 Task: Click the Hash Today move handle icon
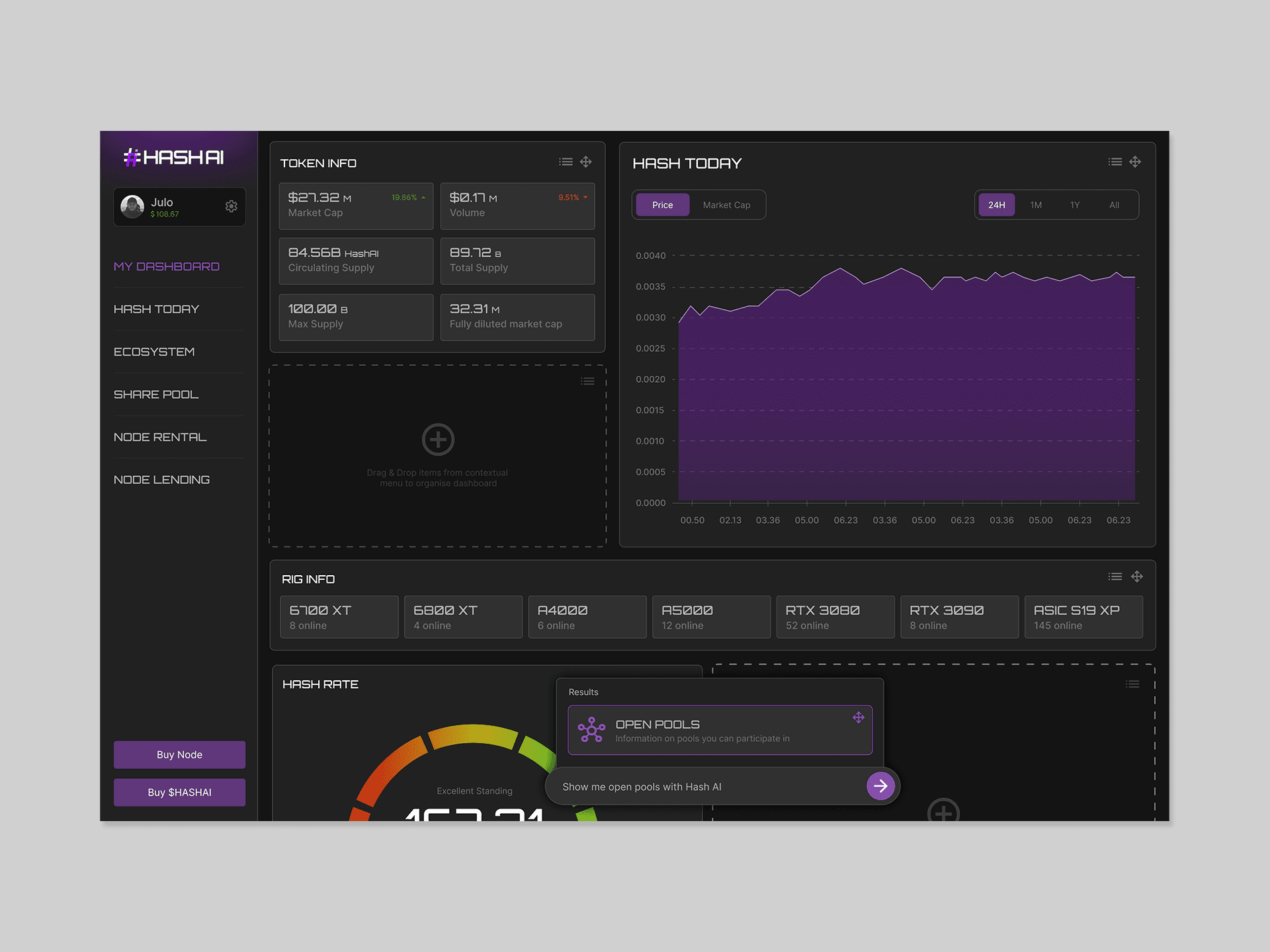(1135, 162)
